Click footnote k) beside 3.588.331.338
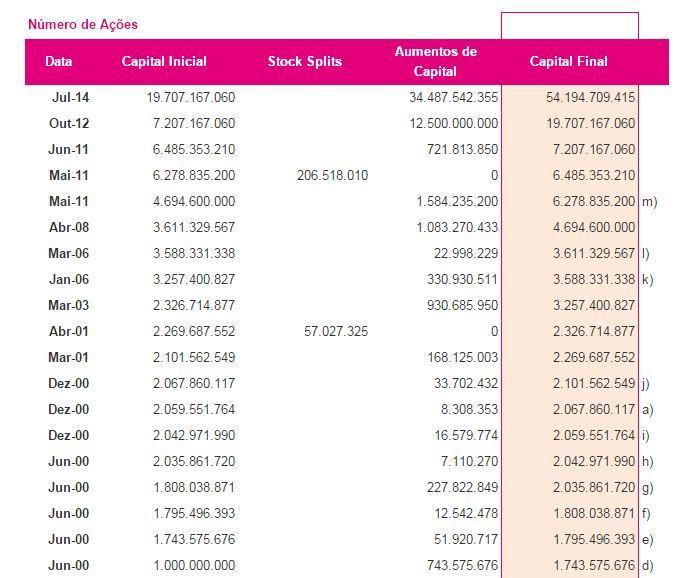This screenshot has width=691, height=578. point(647,279)
